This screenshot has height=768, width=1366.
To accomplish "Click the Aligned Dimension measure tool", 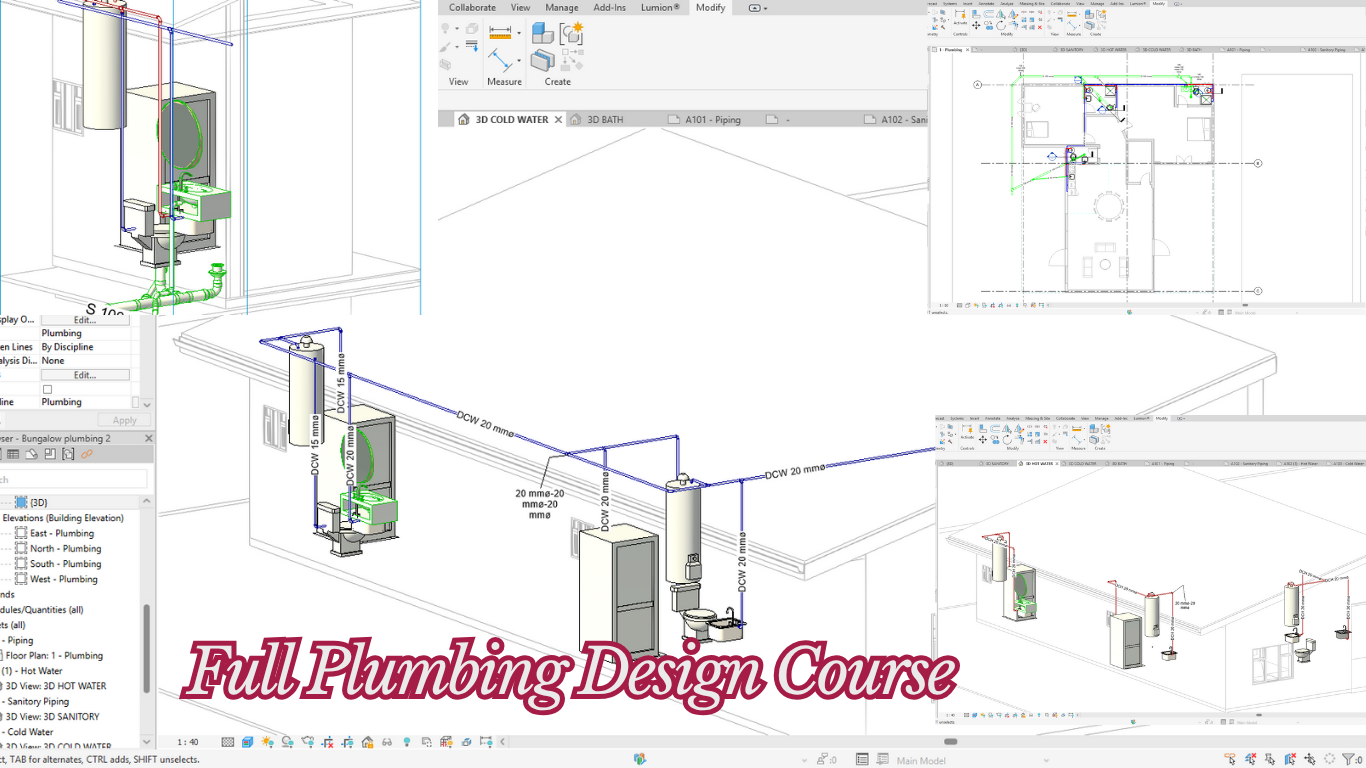I will pos(500,33).
